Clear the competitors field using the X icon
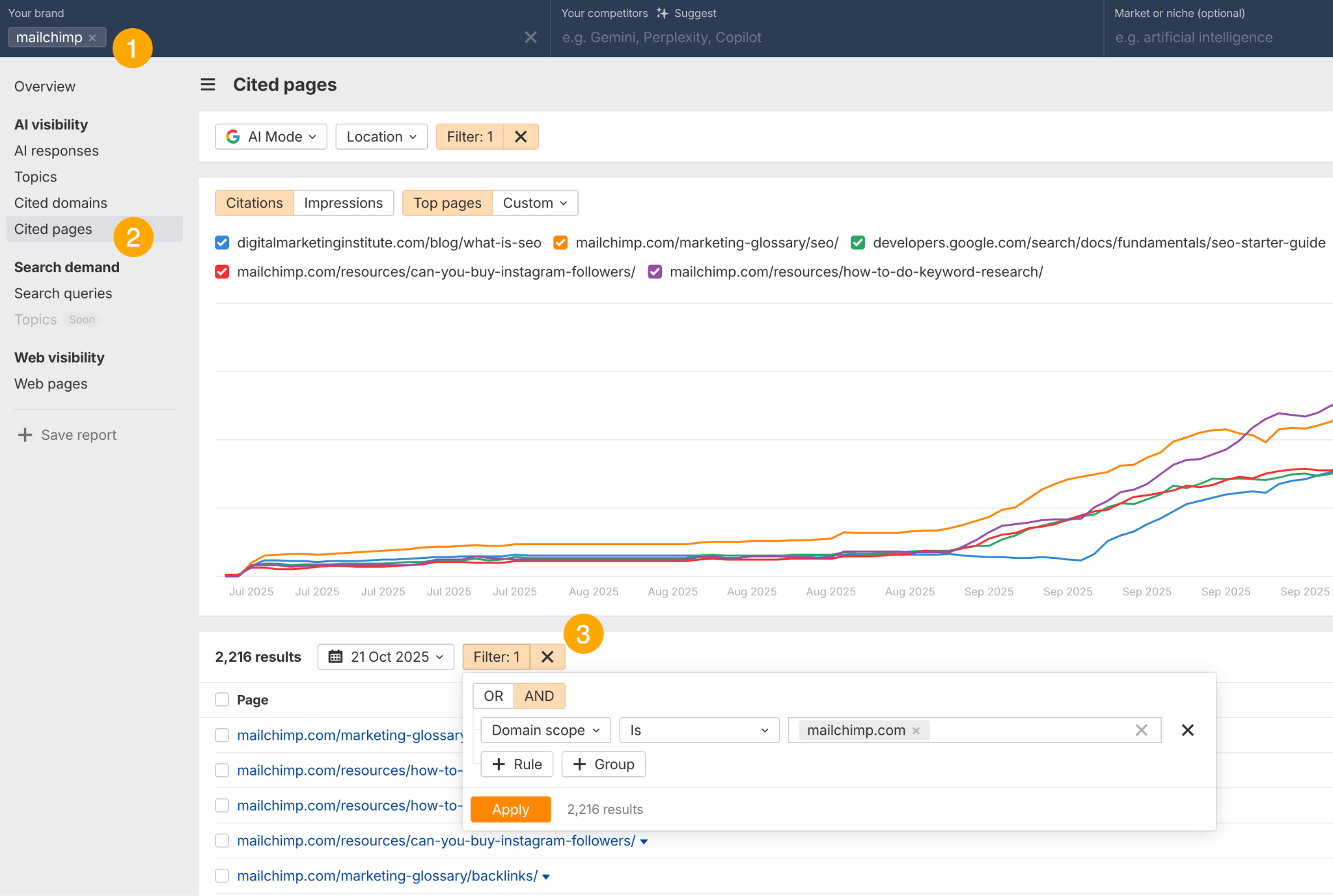 530,37
